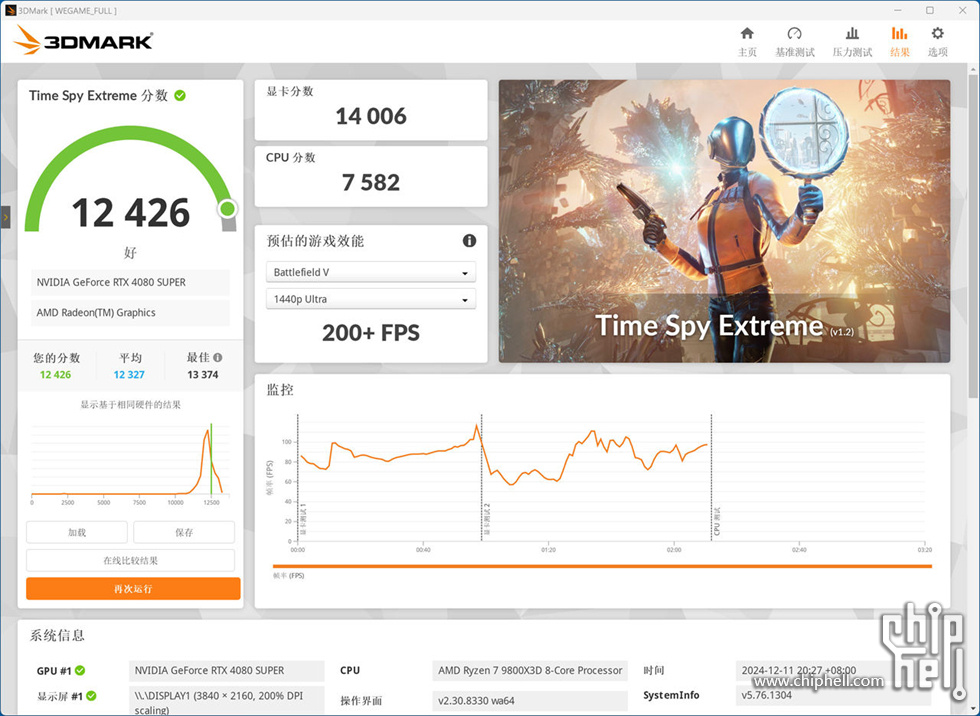Open the Battlefield V game dropdown

(371, 272)
